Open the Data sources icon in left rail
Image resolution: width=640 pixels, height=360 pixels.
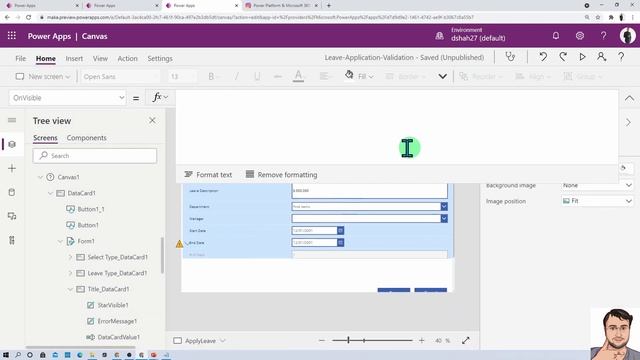12,192
